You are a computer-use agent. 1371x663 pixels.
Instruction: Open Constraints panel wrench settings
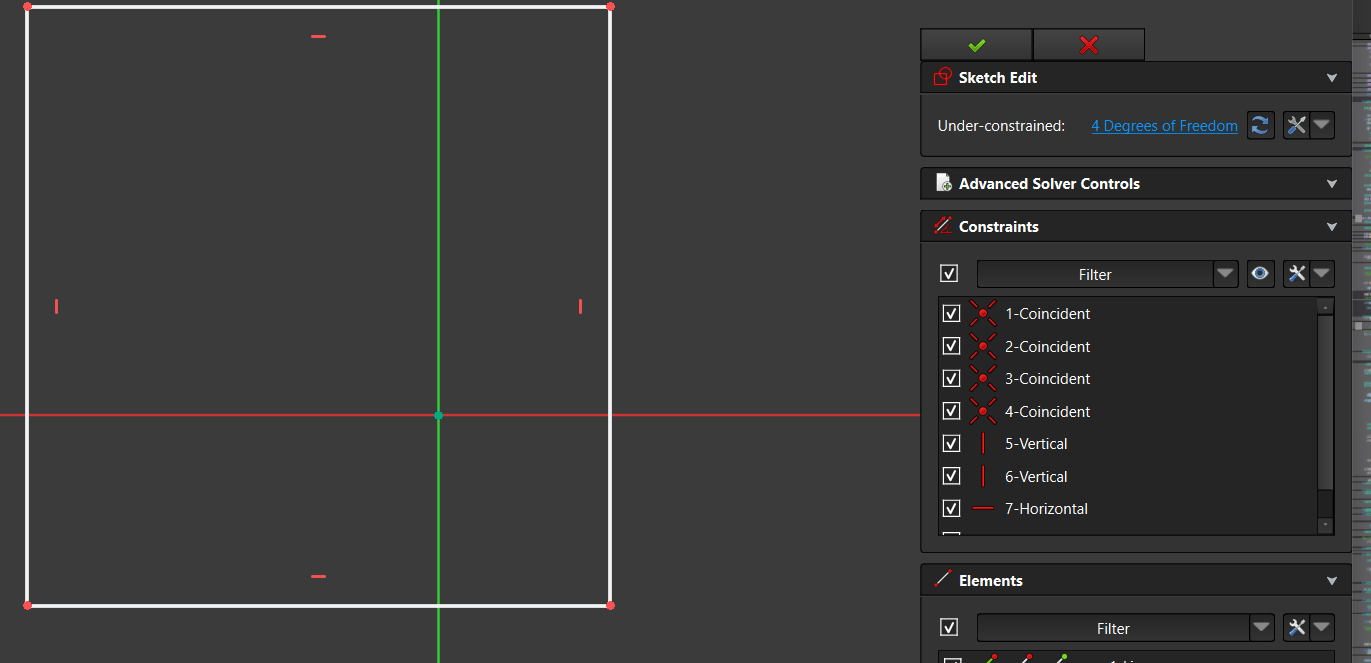click(1297, 274)
